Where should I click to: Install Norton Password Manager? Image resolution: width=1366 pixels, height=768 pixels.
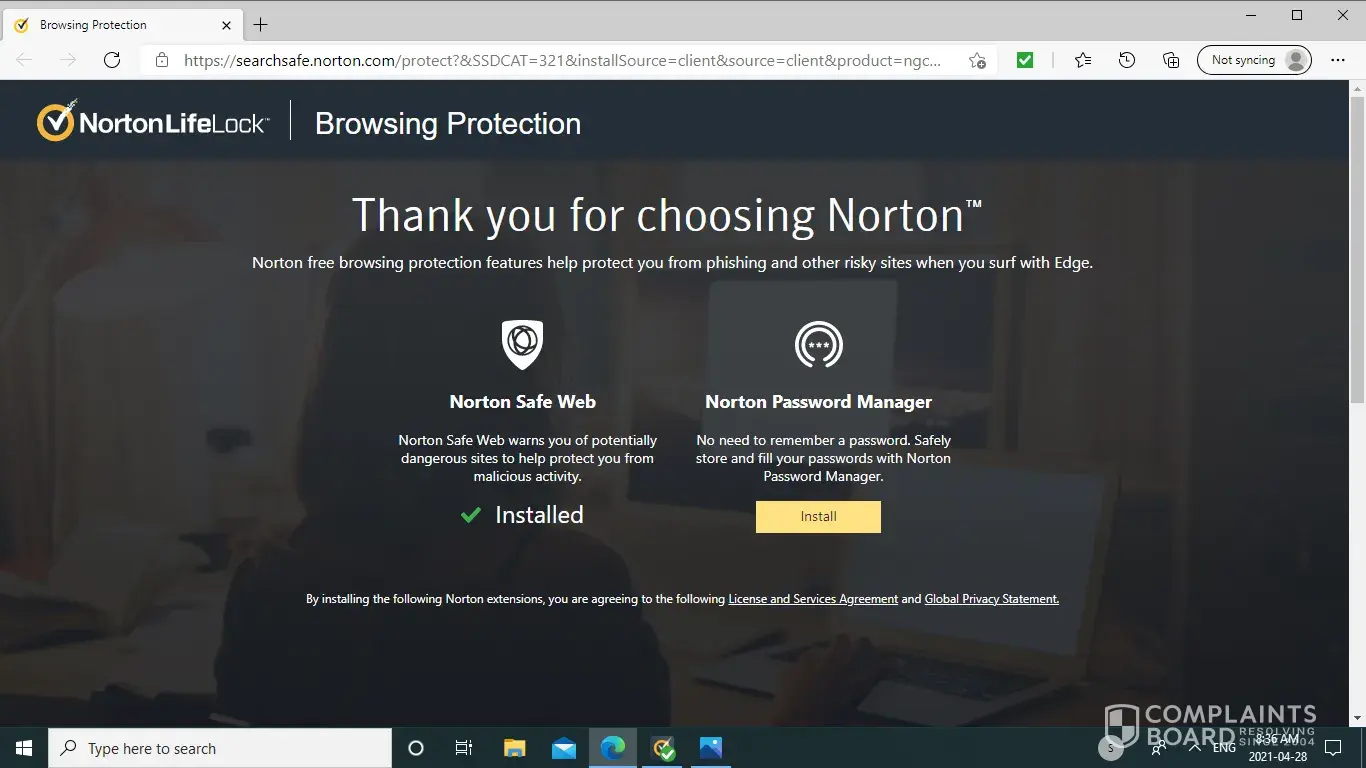[818, 516]
